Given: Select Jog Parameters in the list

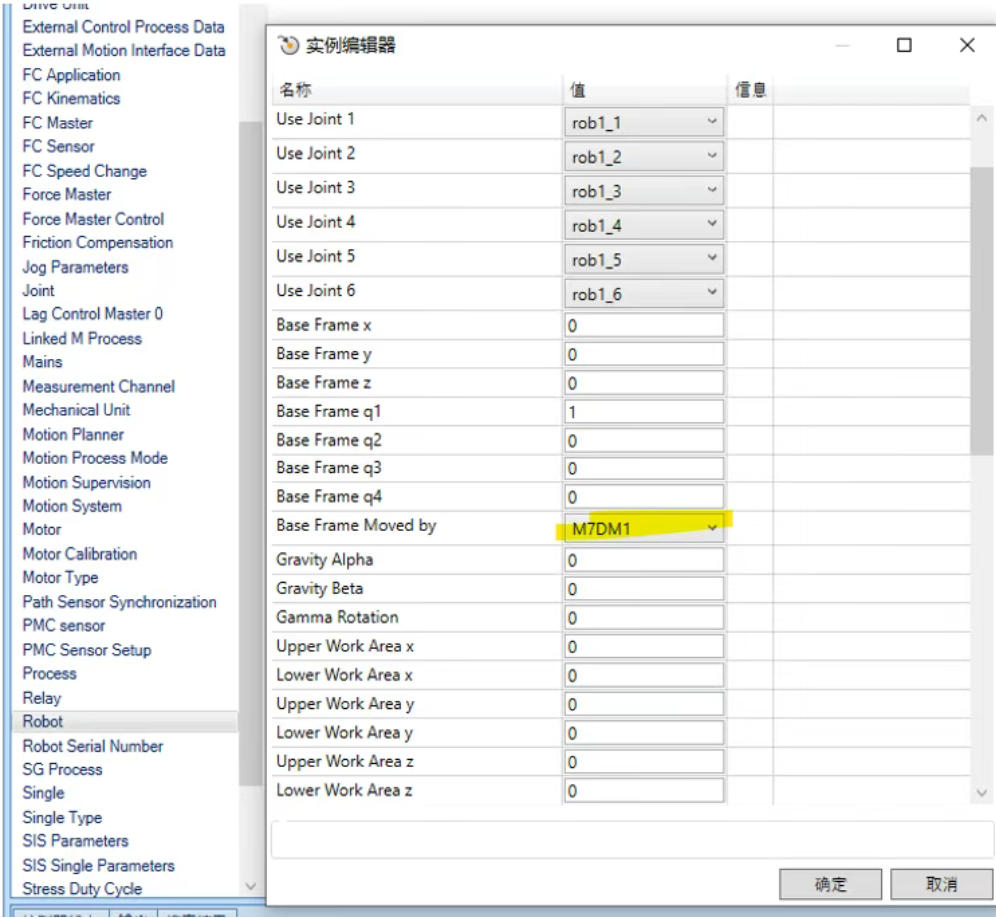Looking at the screenshot, I should [x=75, y=267].
